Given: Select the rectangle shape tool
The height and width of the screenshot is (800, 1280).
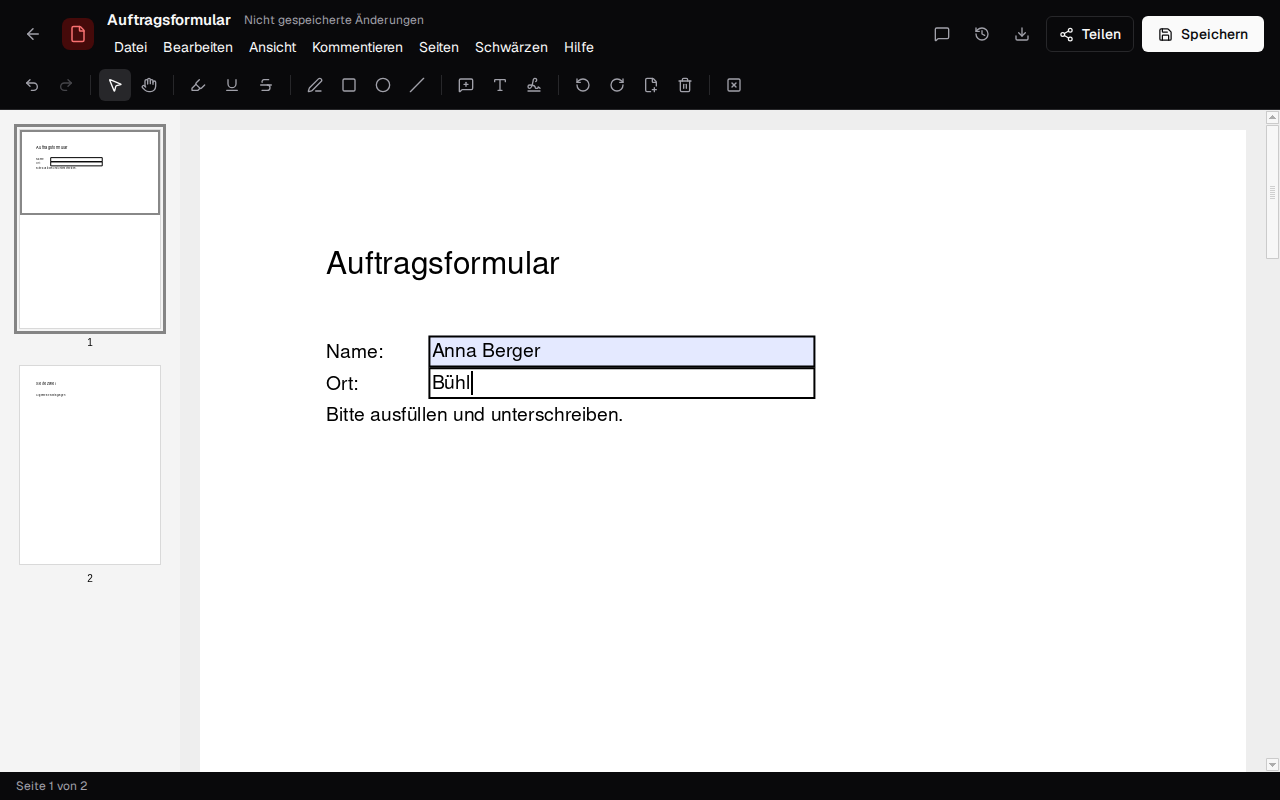Looking at the screenshot, I should pyautogui.click(x=349, y=85).
